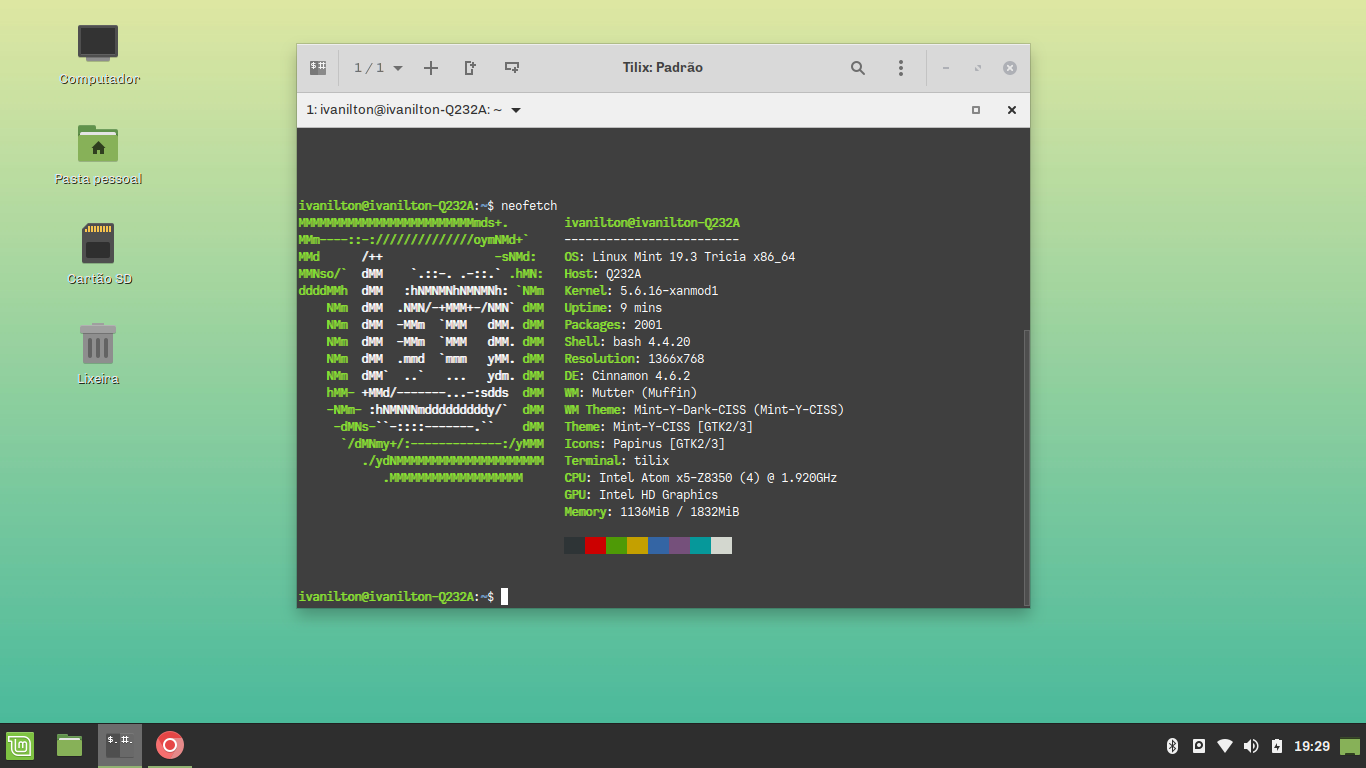Click the add terminal right icon

471,68
